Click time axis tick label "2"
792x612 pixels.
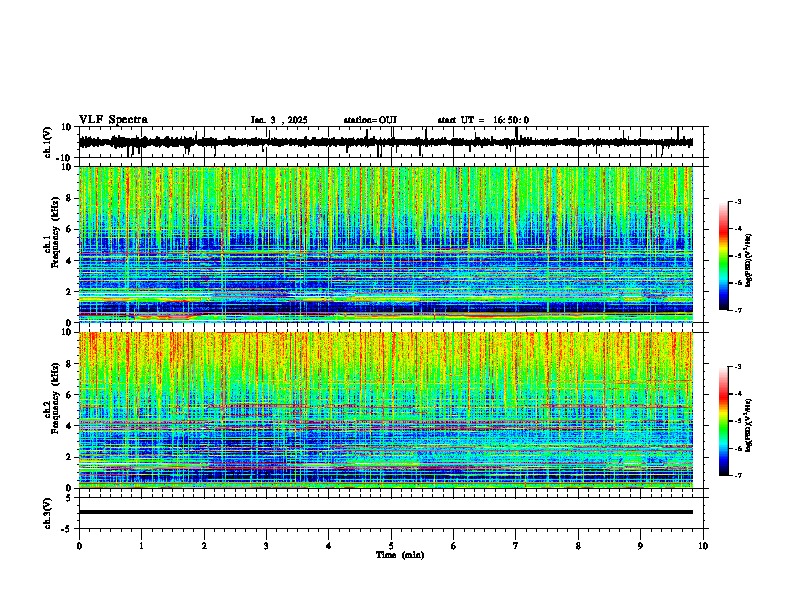[204, 545]
